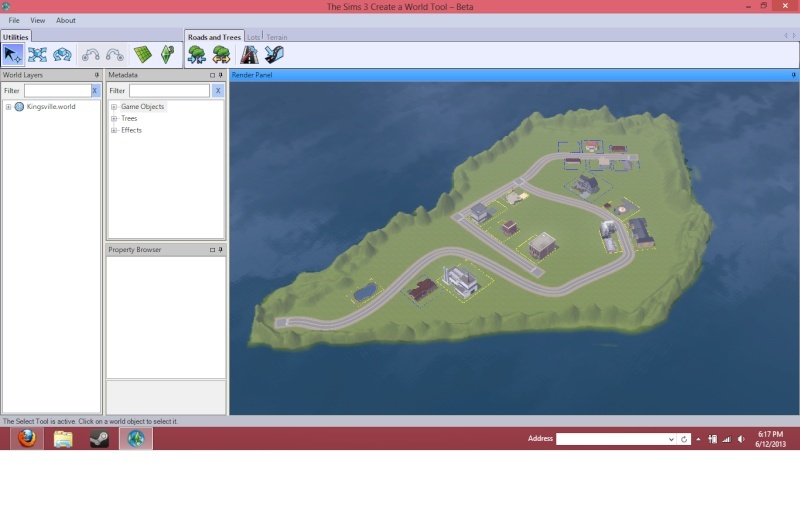This screenshot has width=800, height=527.
Task: Toggle the green grid icon
Action: [x=143, y=55]
